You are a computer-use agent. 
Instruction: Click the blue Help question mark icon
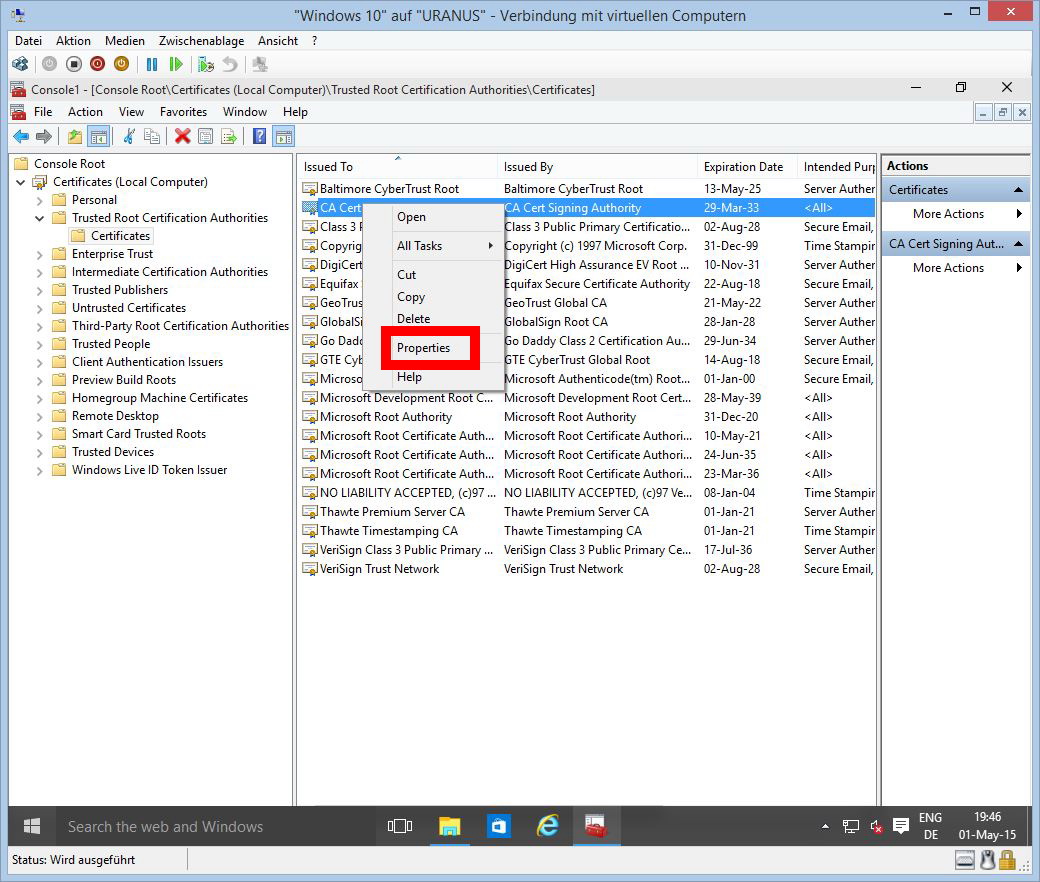(259, 137)
